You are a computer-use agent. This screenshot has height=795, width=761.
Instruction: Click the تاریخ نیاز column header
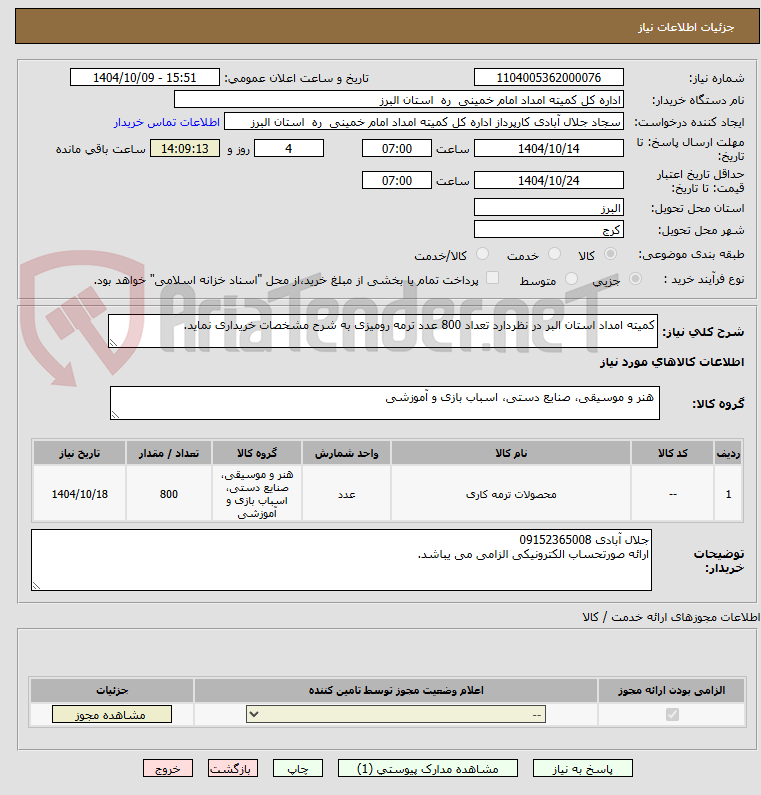click(x=80, y=453)
